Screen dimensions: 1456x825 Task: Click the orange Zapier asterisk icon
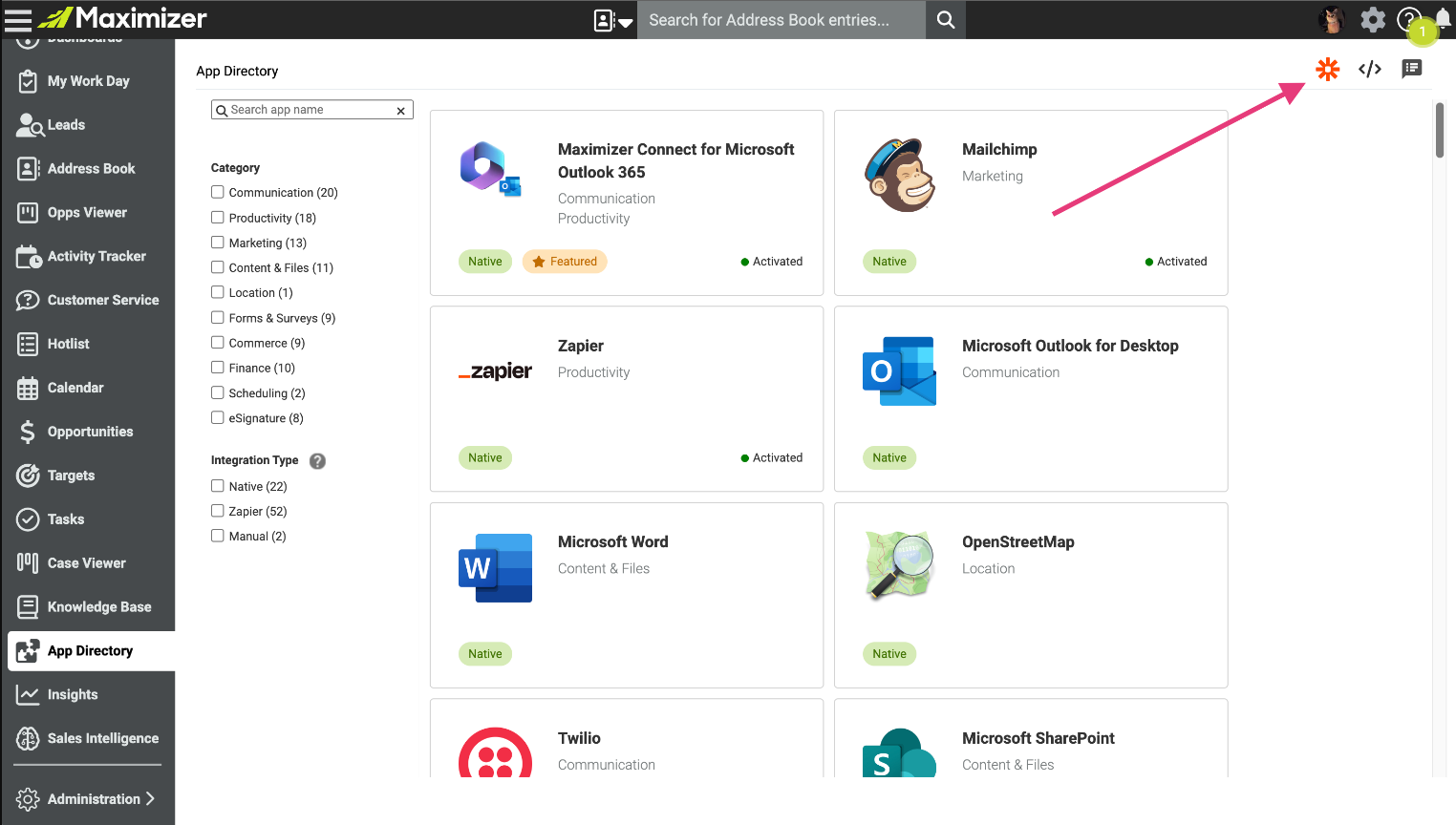(x=1327, y=69)
